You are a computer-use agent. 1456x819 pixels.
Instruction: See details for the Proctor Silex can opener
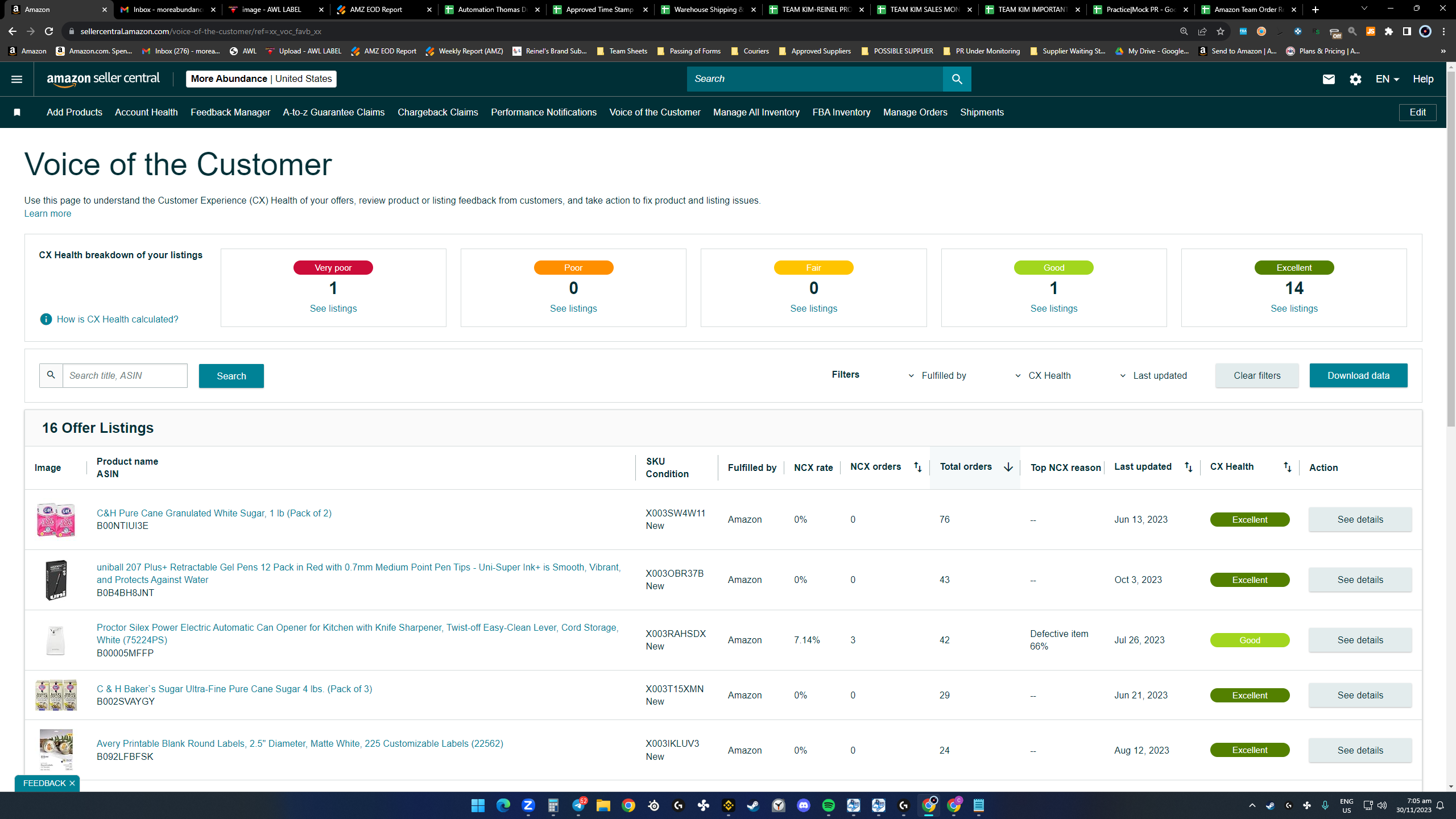(1360, 640)
